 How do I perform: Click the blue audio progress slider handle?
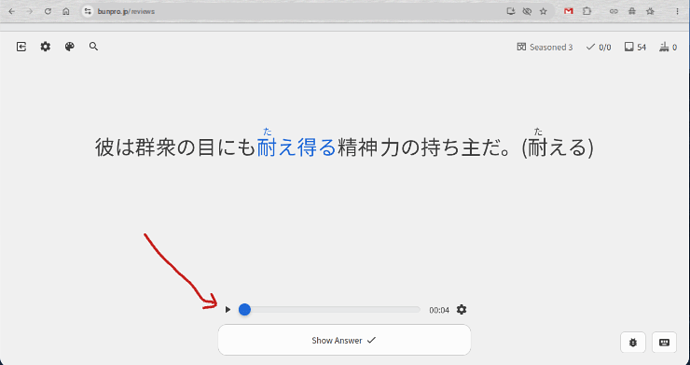245,310
